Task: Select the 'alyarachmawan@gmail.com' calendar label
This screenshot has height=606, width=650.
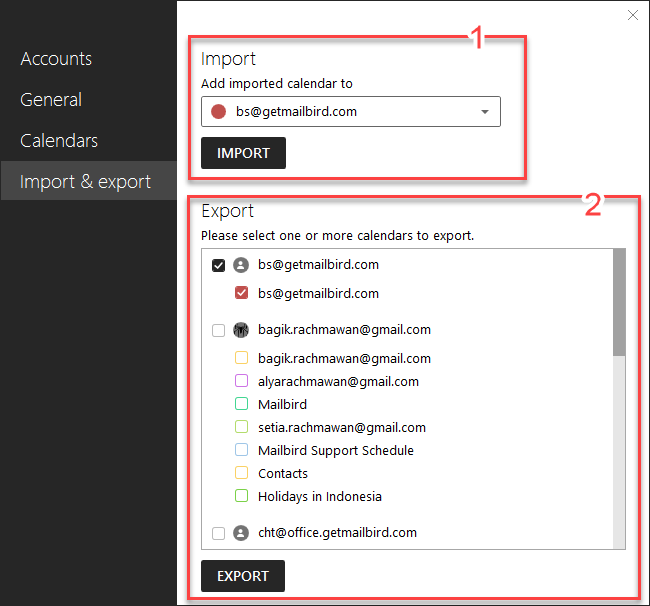Action: pos(338,381)
